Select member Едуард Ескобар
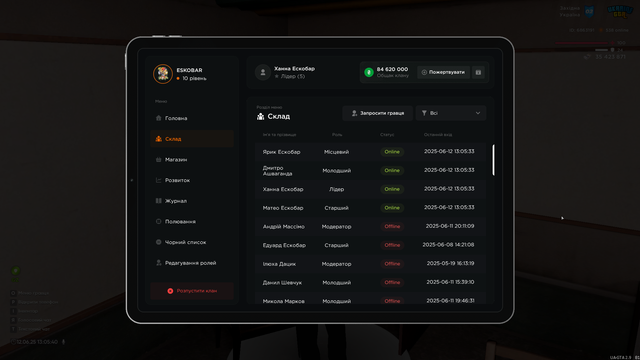This screenshot has height=360, width=640. (284, 245)
